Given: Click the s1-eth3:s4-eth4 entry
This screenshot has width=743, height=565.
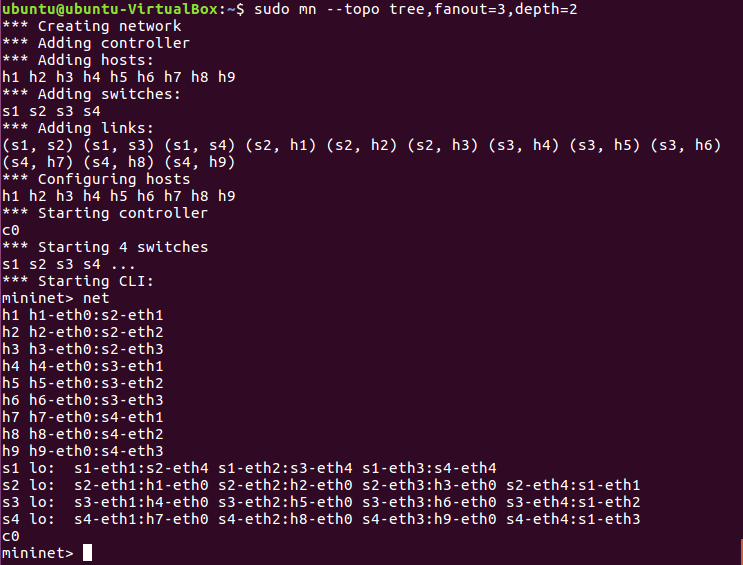Looking at the screenshot, I should pos(429,468).
